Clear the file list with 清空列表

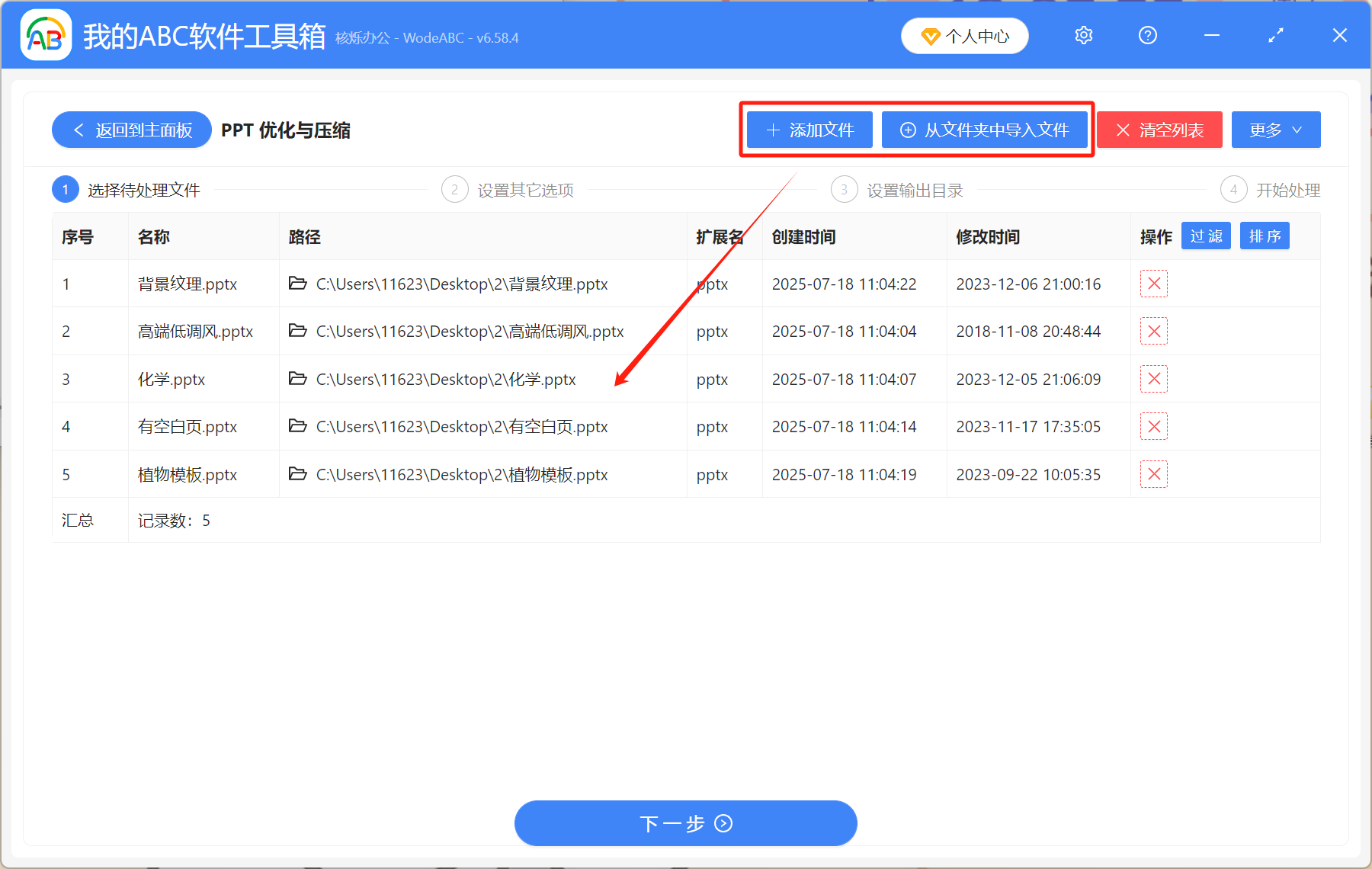[1159, 130]
